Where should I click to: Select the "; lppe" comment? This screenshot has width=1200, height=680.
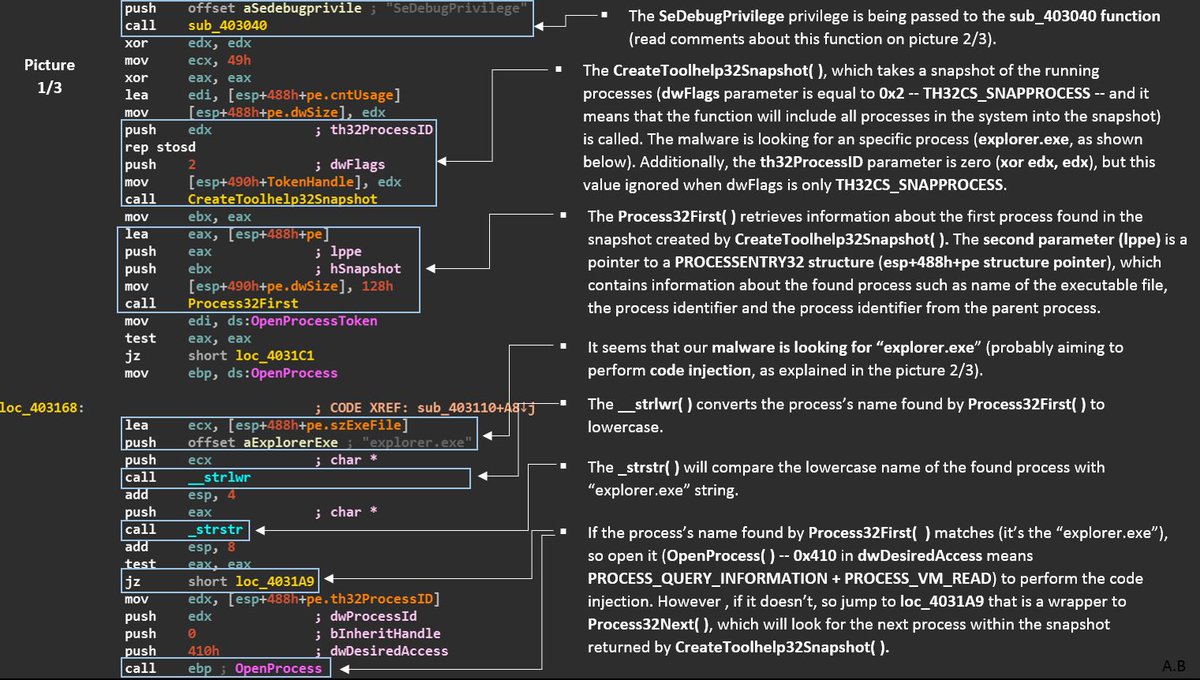coord(338,251)
